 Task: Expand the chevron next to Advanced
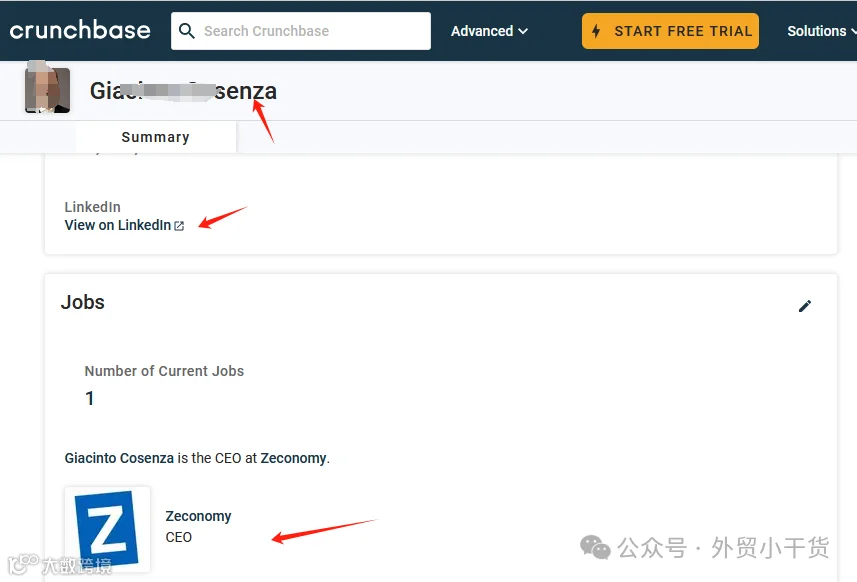tap(523, 31)
